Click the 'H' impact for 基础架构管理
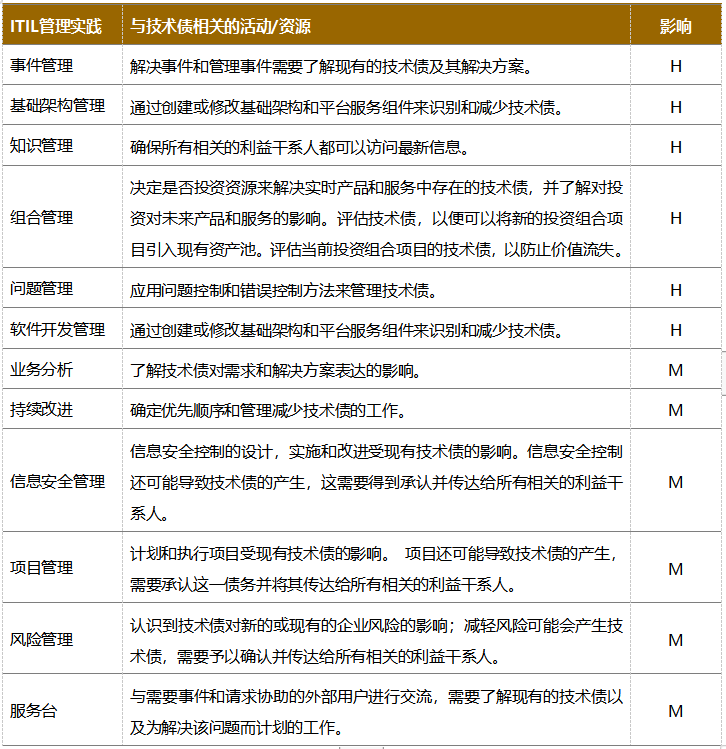This screenshot has width=726, height=749. [x=675, y=107]
